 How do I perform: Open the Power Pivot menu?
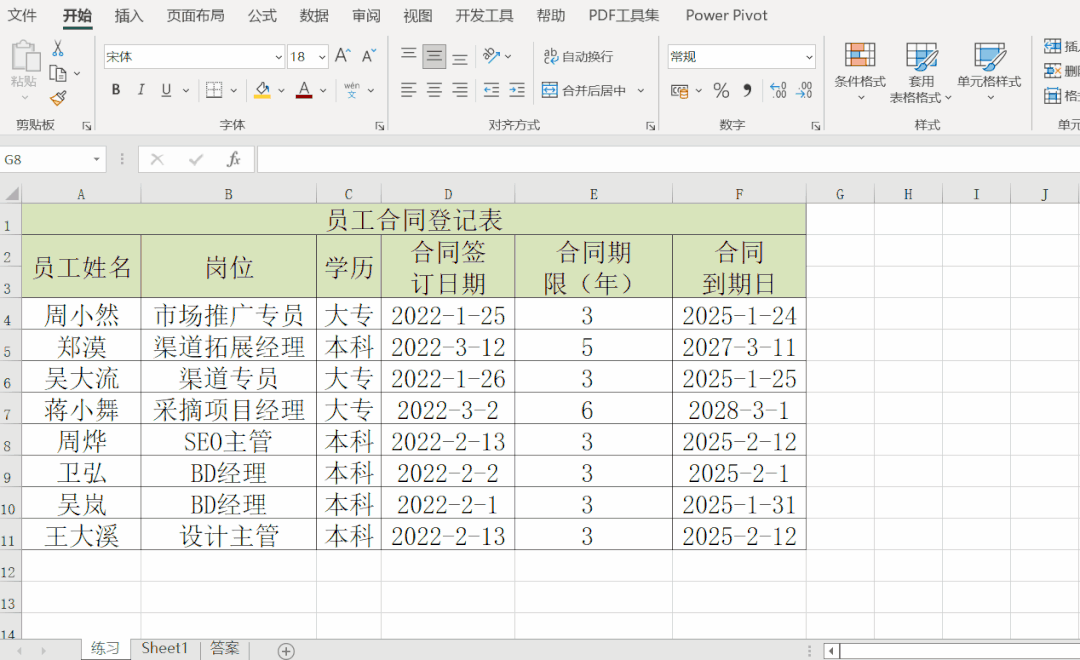tap(726, 16)
